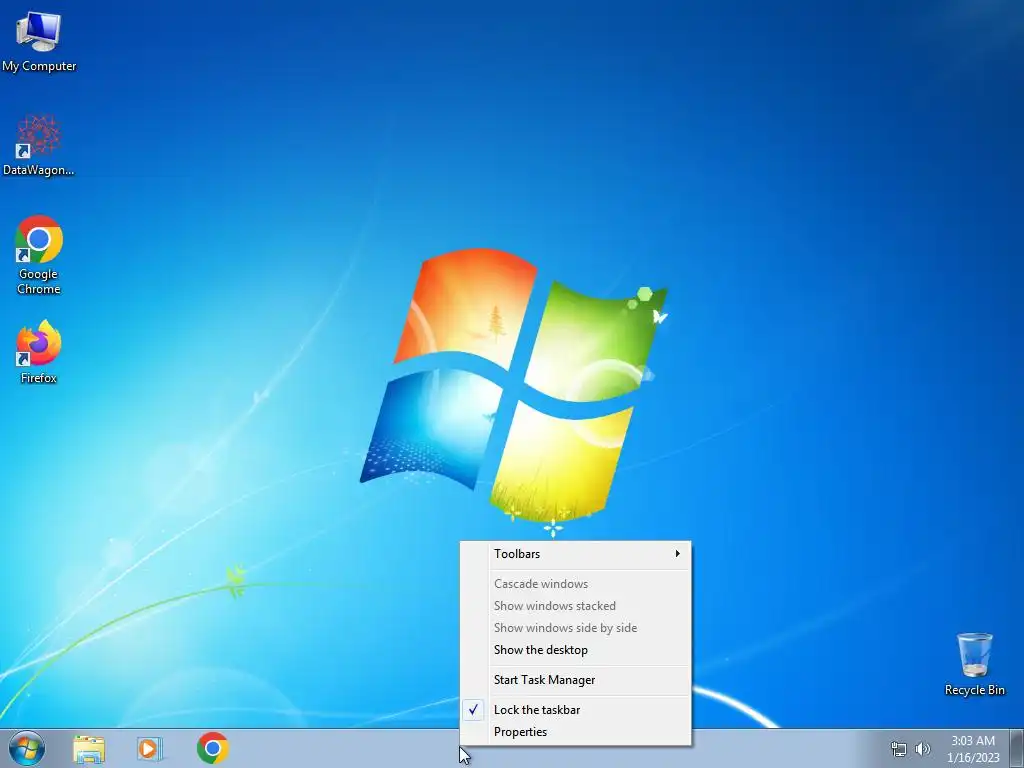This screenshot has height=768, width=1024.
Task: Select the My Computer desktop icon
Action: tap(39, 42)
